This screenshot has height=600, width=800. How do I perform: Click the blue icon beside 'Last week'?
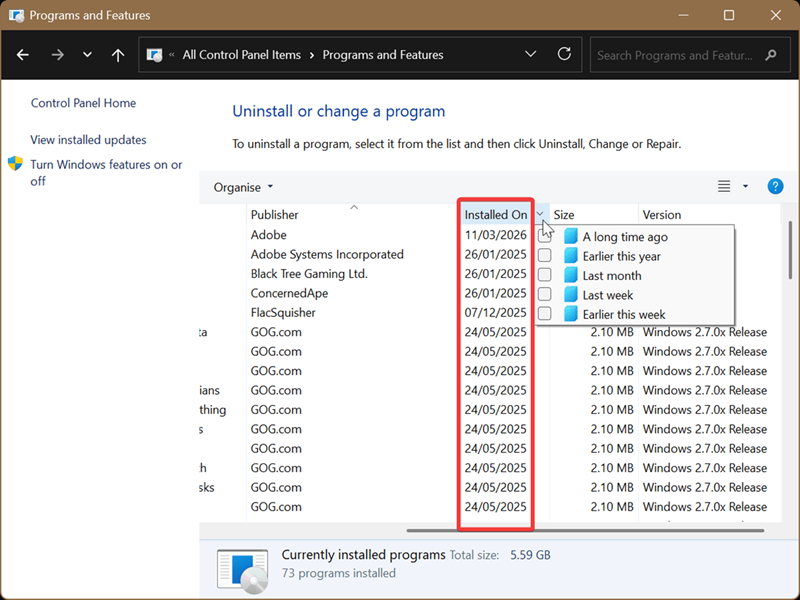[x=570, y=294]
